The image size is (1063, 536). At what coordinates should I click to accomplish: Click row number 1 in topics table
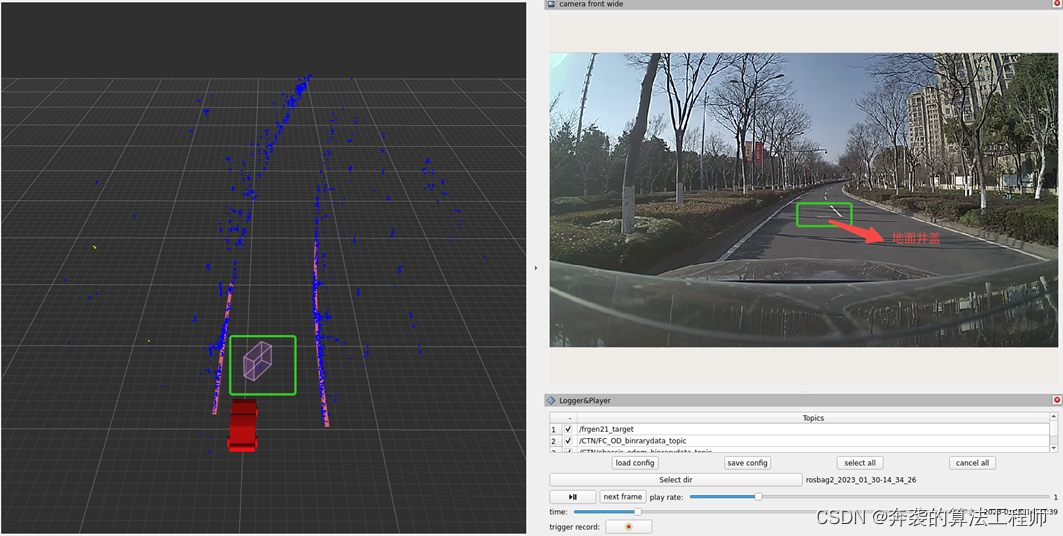tap(553, 429)
